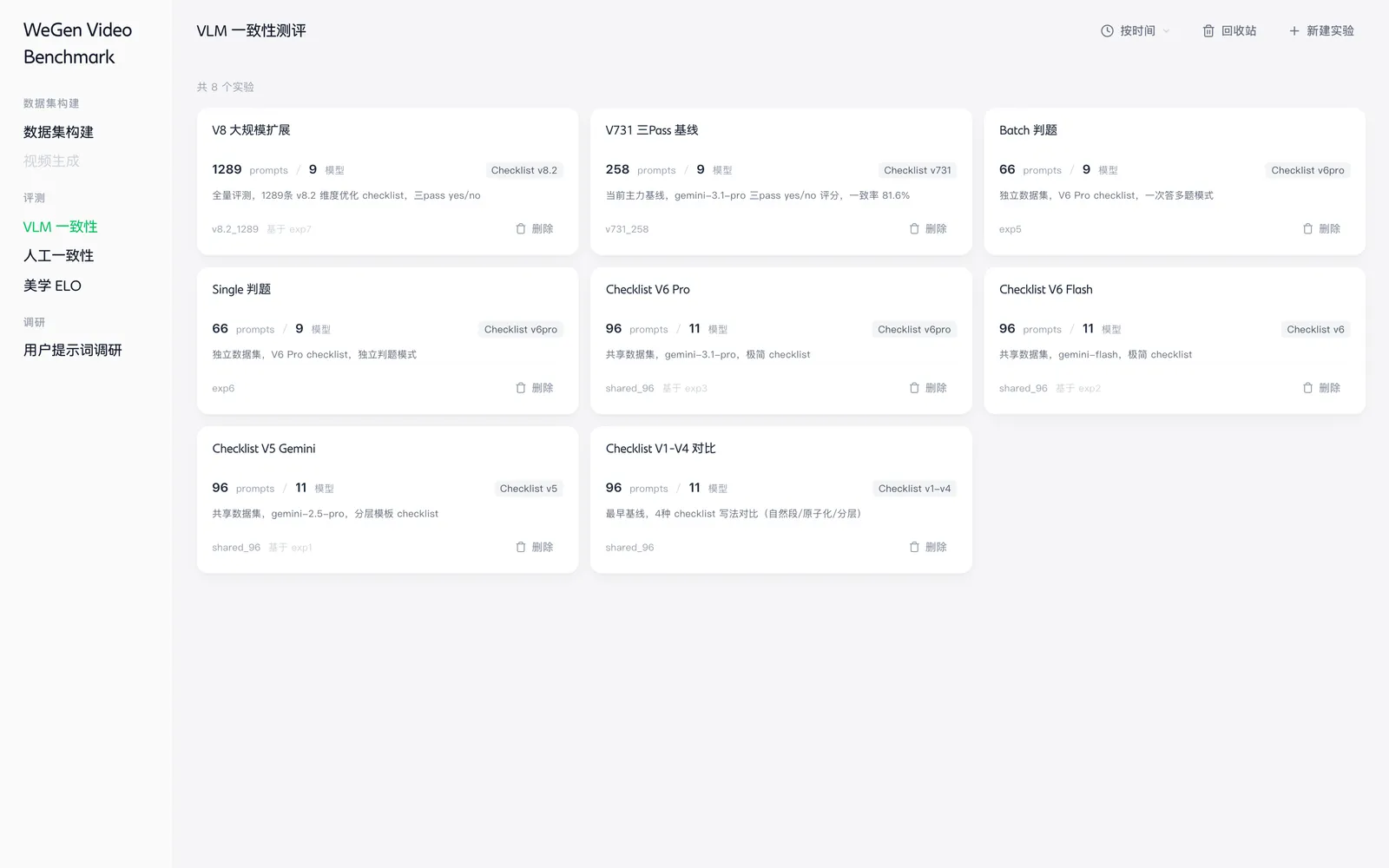Viewport: 1389px width, 868px height.
Task: Click the Checklist v8.2 tag
Action: pyautogui.click(x=524, y=170)
